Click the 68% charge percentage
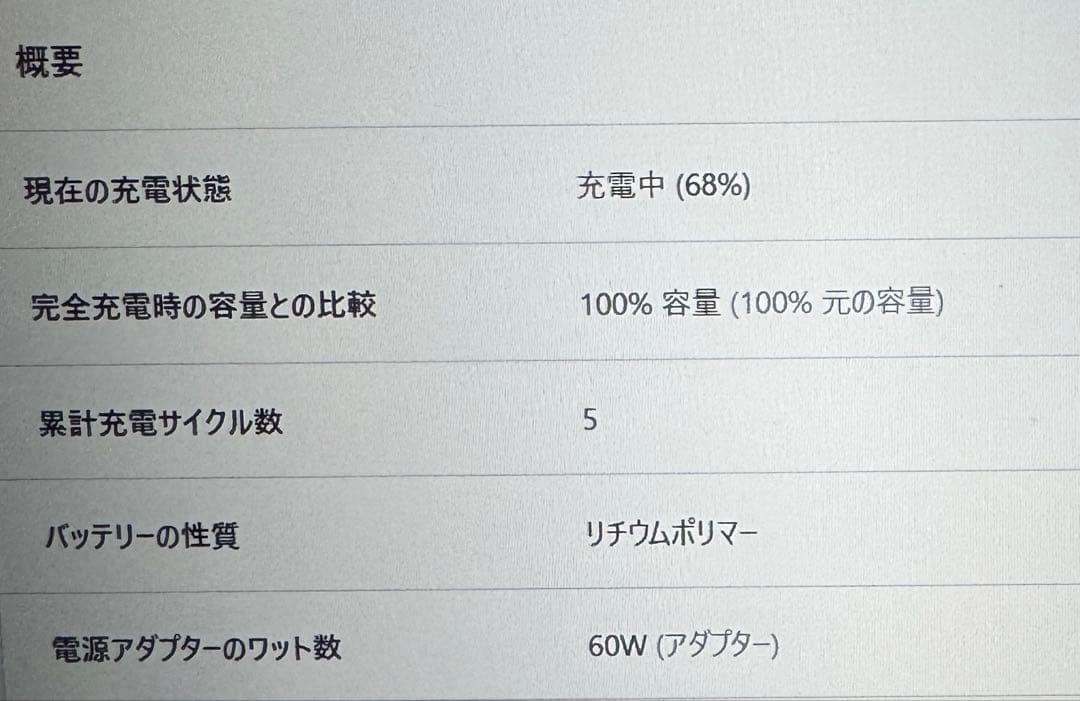 713,186
